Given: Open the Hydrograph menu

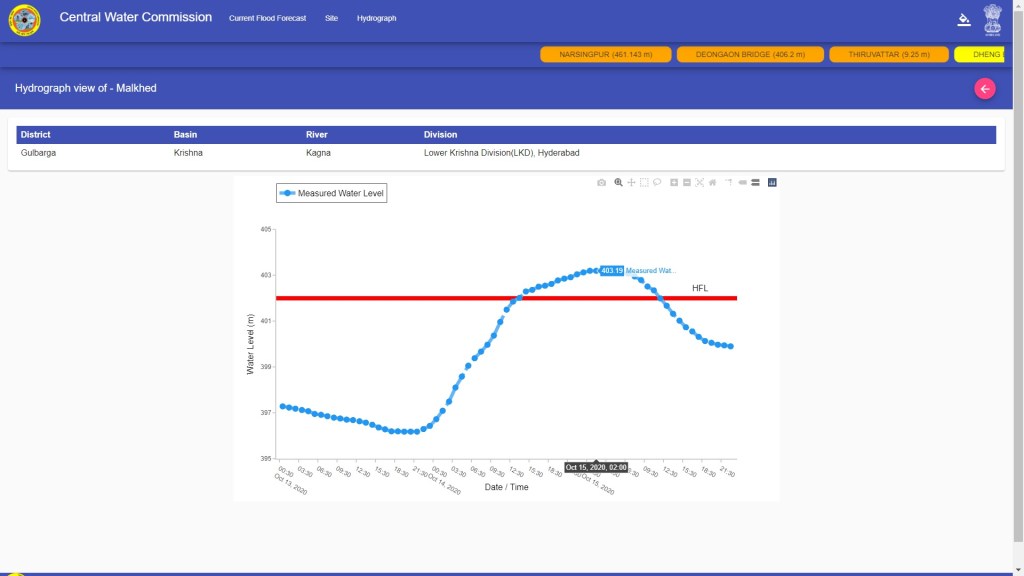Looking at the screenshot, I should (x=376, y=18).
